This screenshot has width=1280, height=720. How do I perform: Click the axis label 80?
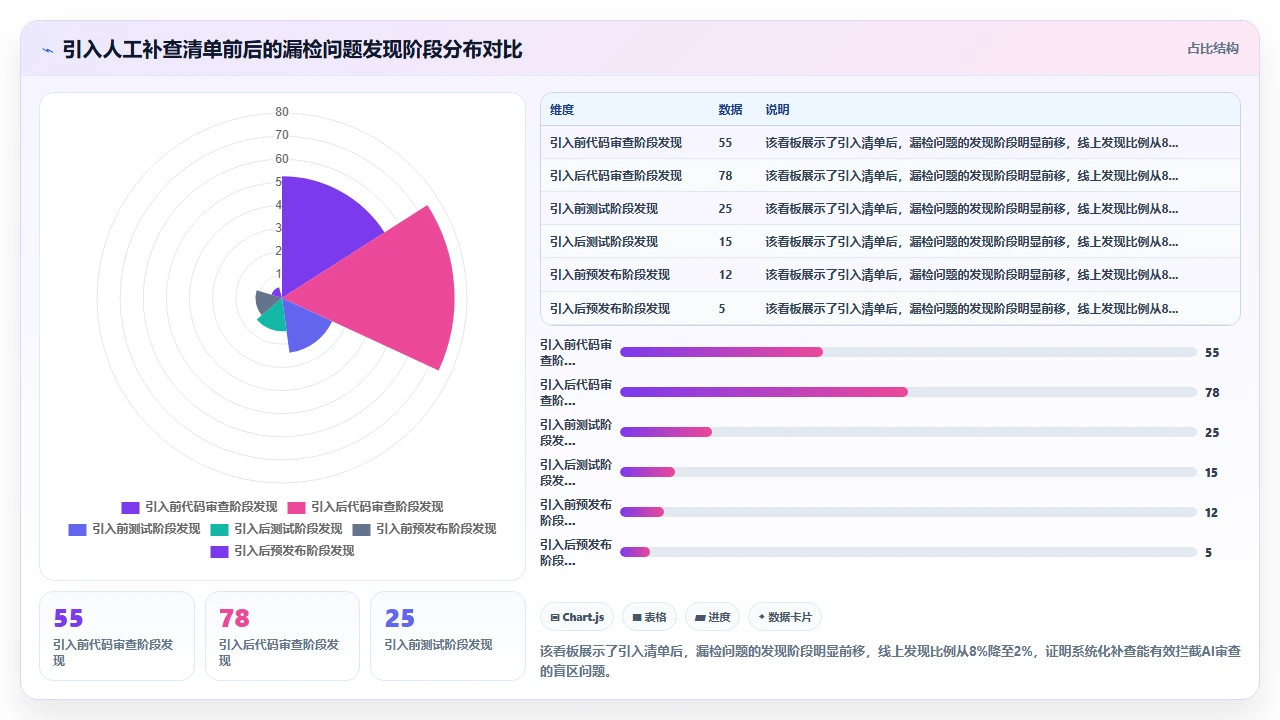point(282,112)
